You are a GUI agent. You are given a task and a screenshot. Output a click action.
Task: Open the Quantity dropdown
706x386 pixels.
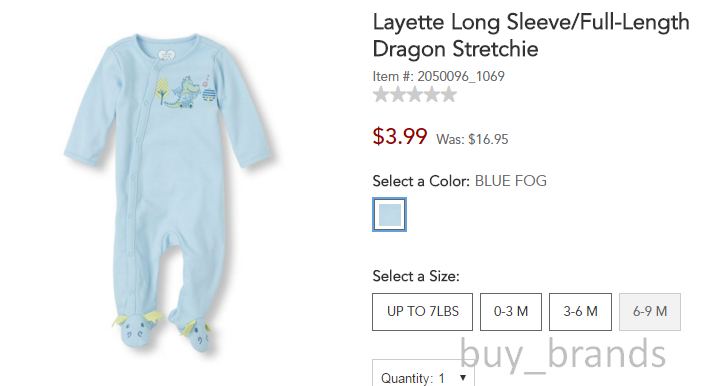point(423,374)
